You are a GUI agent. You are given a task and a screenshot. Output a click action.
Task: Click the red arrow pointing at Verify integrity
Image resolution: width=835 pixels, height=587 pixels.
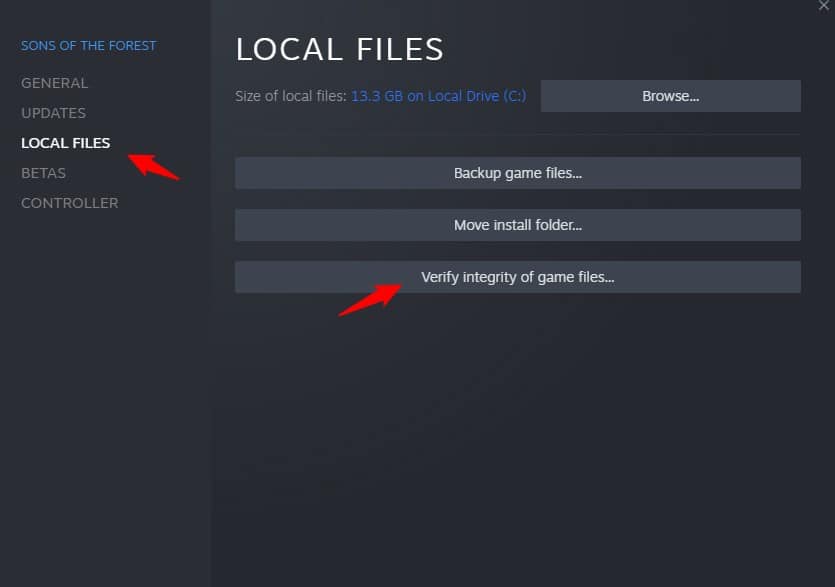[370, 299]
